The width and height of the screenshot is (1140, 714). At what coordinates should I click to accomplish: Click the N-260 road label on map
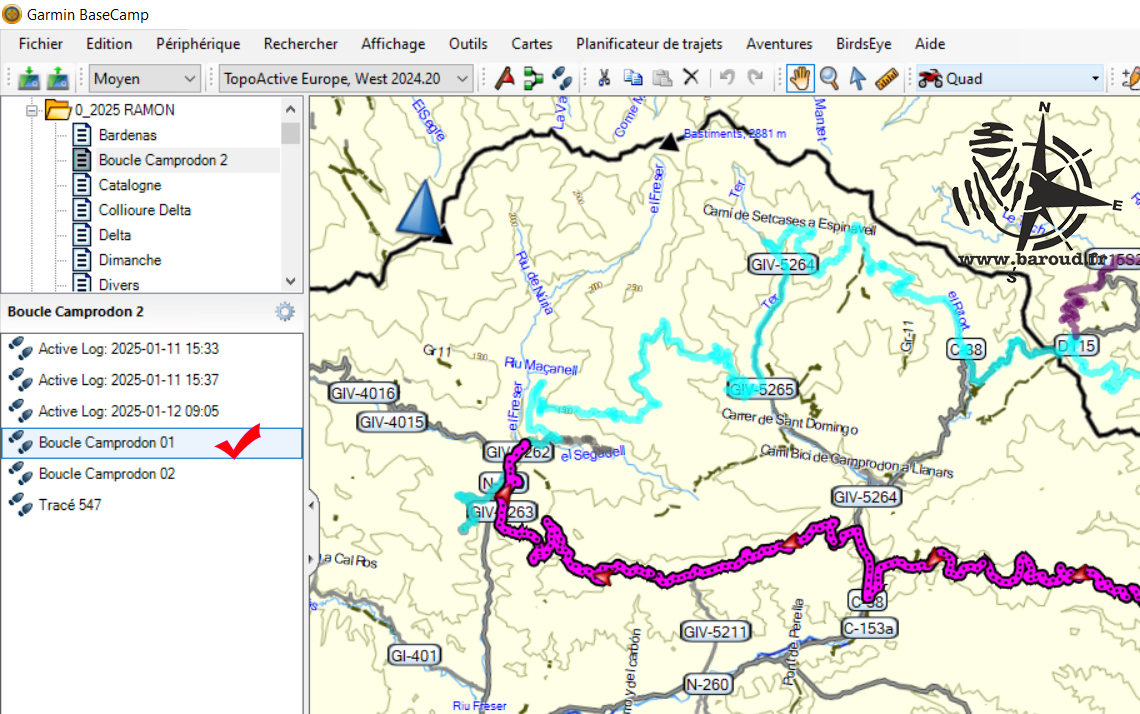pyautogui.click(x=707, y=684)
